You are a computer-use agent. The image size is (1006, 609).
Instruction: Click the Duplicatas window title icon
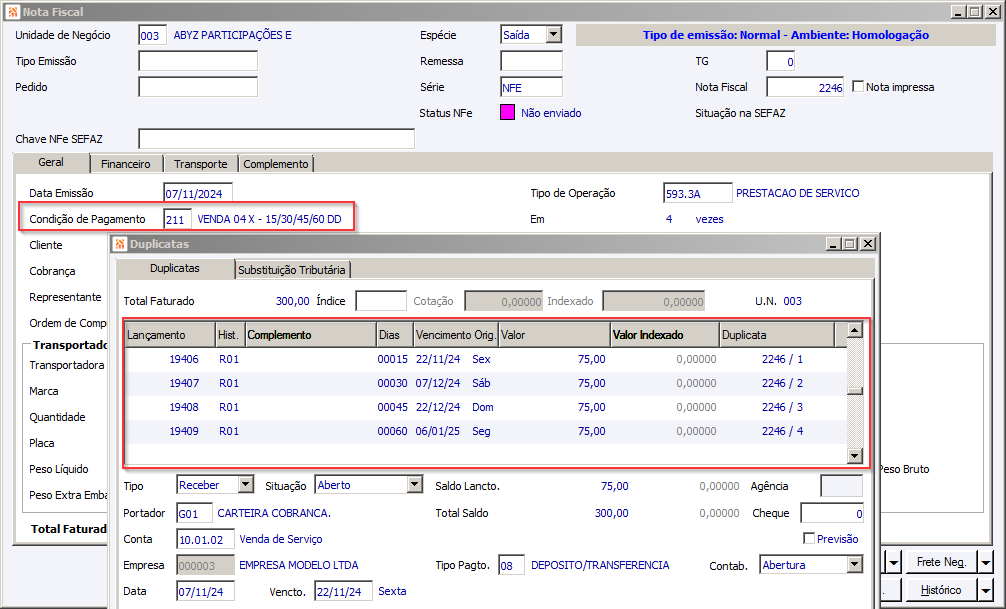[120, 243]
